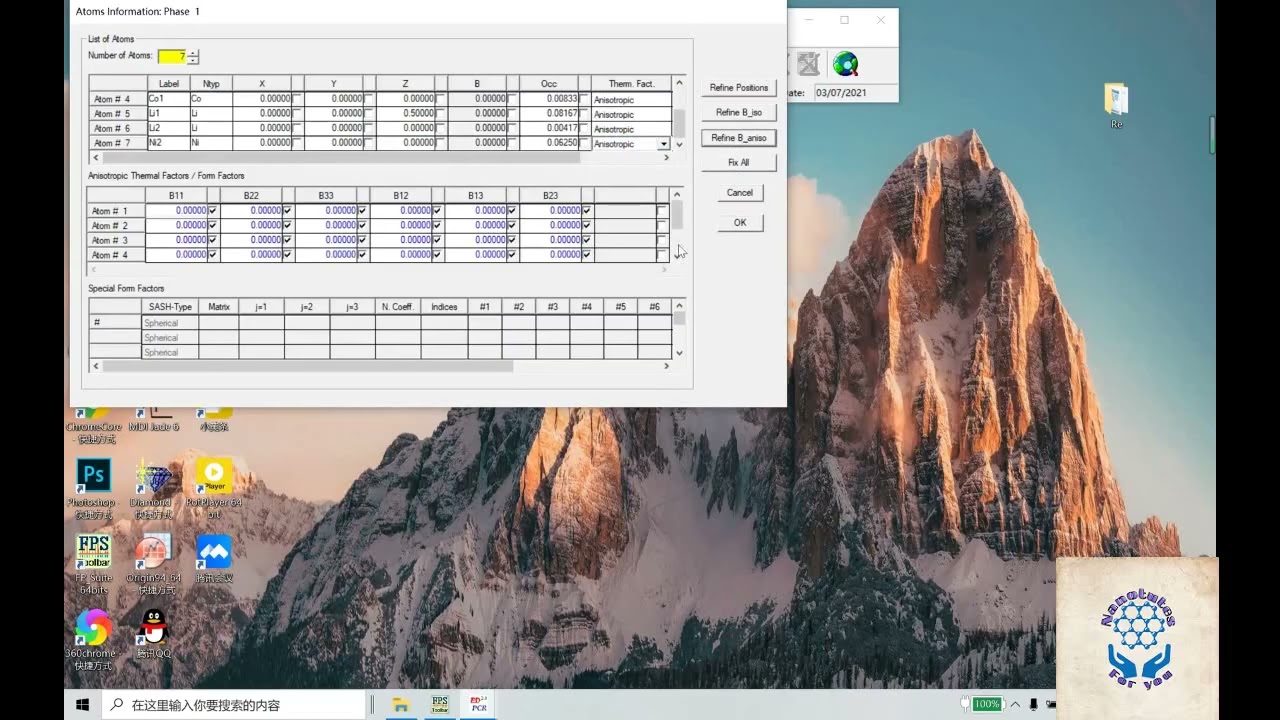Click Anisotropic cell for Atom # 5

[x=631, y=114]
